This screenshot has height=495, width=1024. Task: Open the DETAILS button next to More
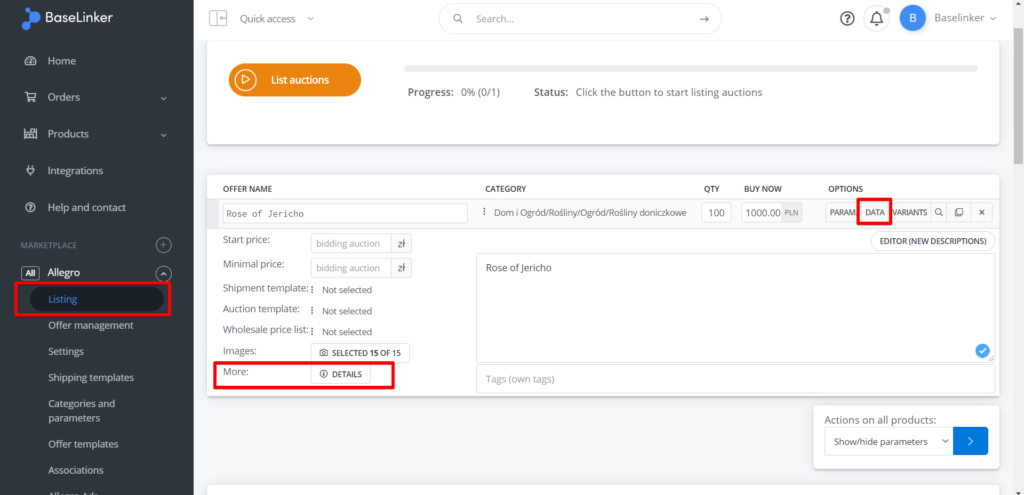[341, 374]
